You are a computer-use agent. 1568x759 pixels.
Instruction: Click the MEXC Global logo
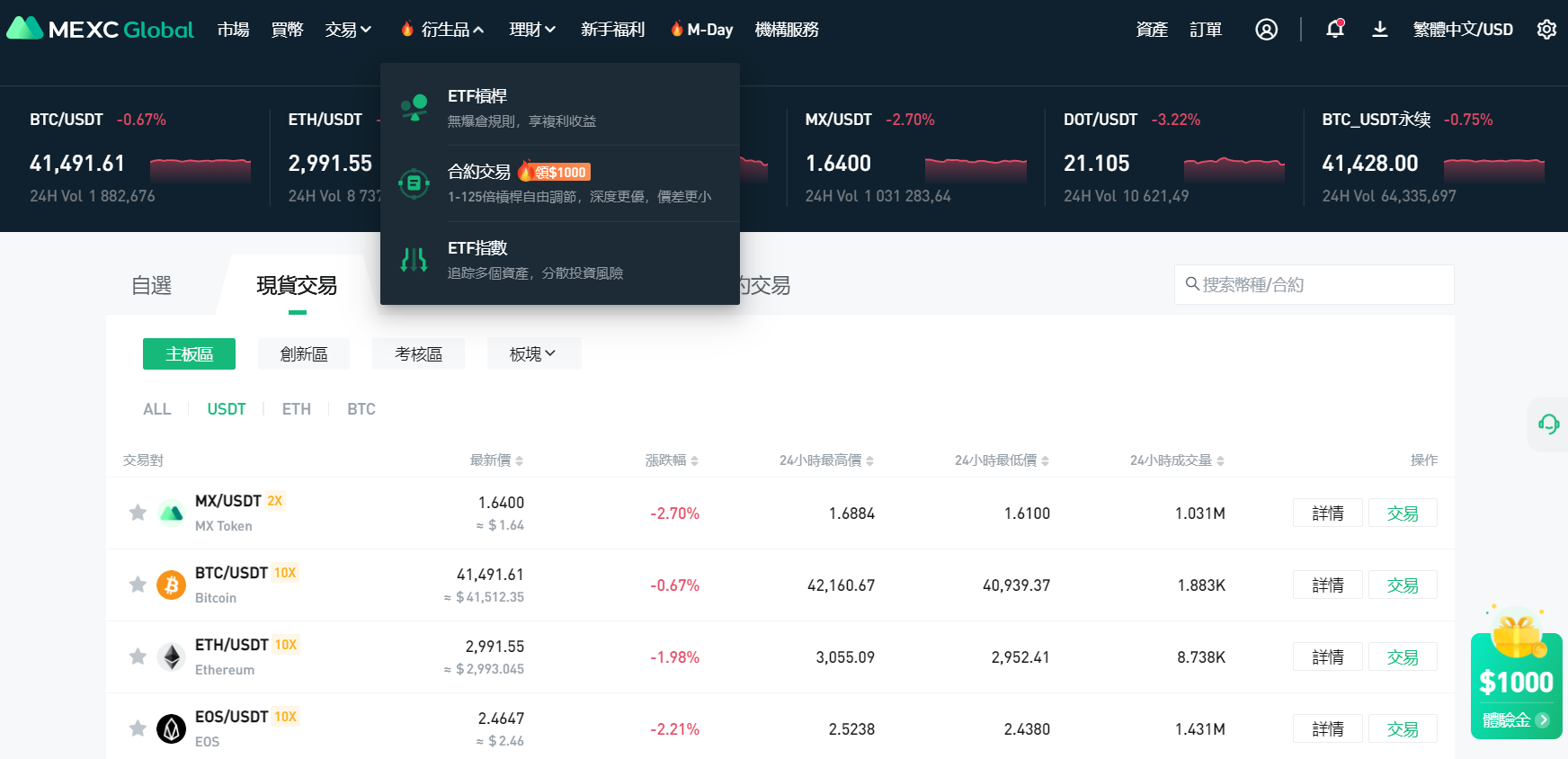(100, 30)
